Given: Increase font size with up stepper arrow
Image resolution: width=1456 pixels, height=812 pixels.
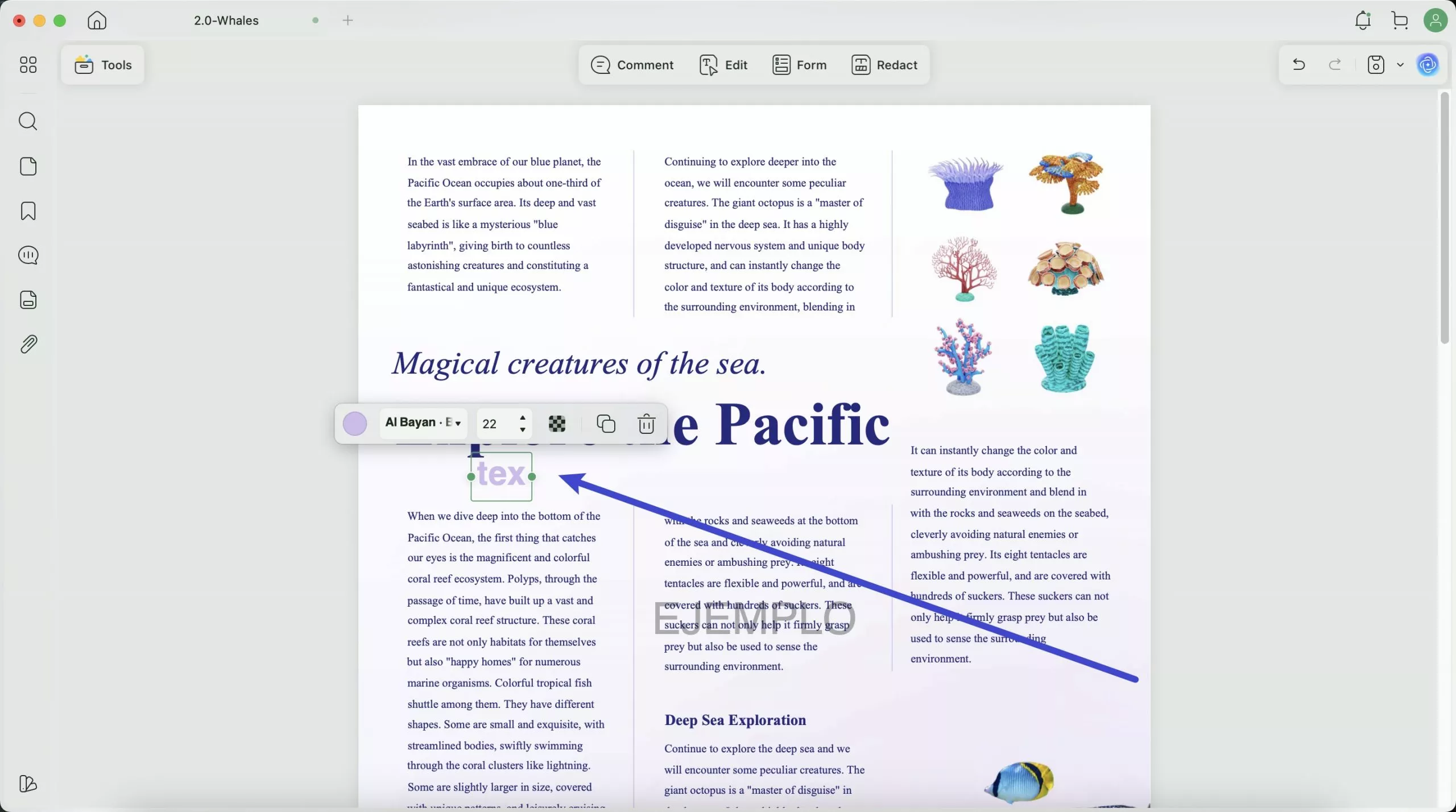Looking at the screenshot, I should 523,418.
